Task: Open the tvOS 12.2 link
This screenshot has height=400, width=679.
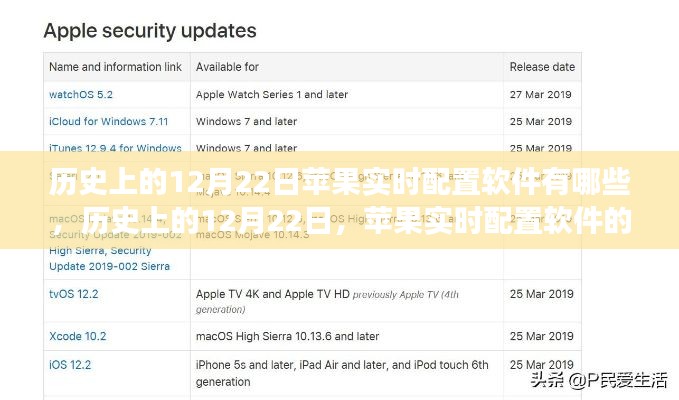Action: coord(74,294)
